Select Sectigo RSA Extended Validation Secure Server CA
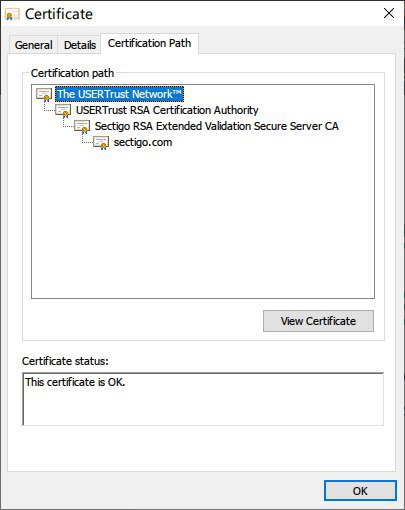This screenshot has height=510, width=405. click(216, 126)
